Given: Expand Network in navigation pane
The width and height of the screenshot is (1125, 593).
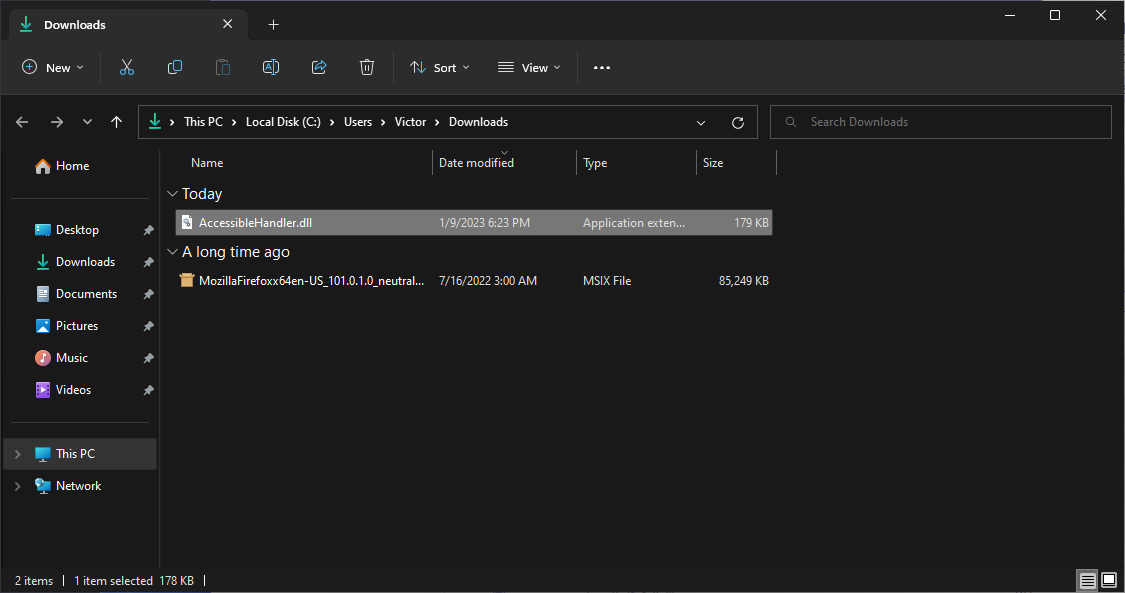Looking at the screenshot, I should coord(18,486).
